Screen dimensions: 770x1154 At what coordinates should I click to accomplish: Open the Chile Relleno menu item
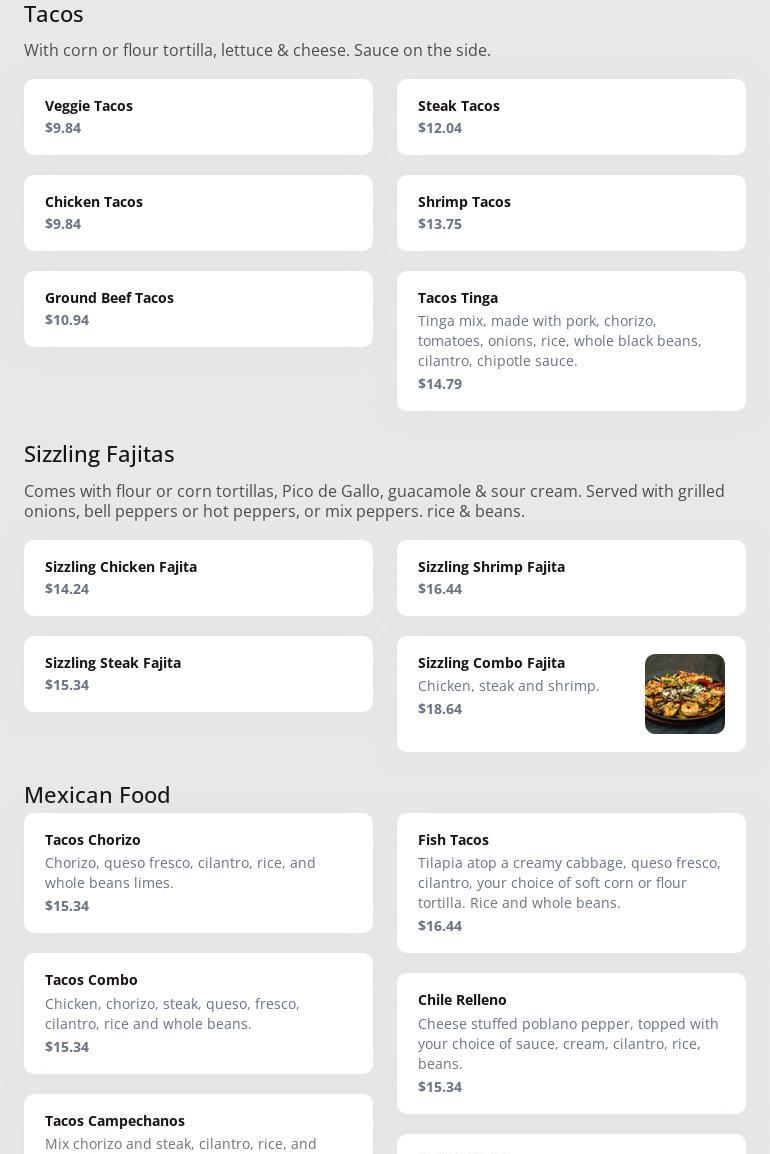(x=571, y=1043)
